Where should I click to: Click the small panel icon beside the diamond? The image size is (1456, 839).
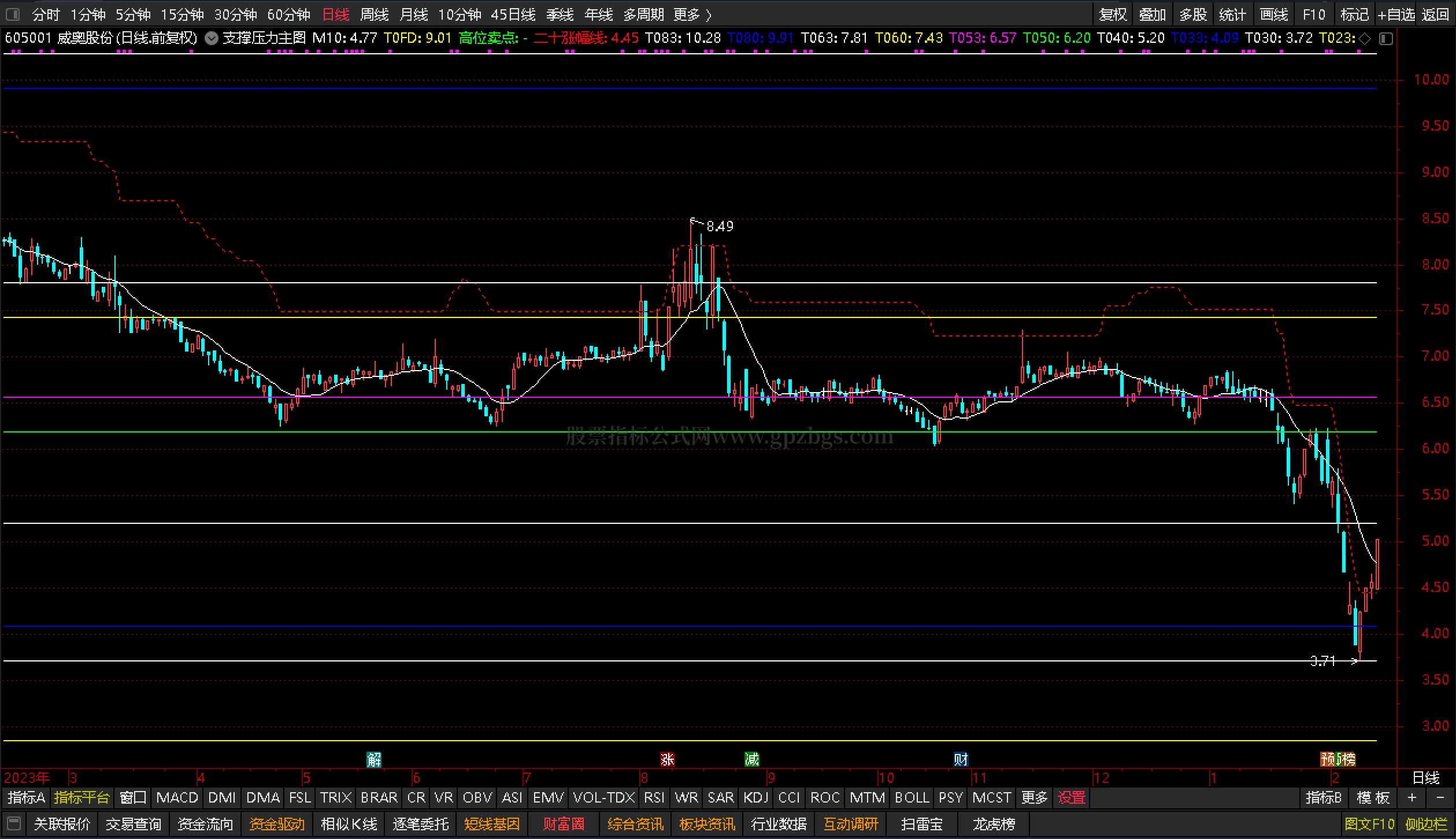(x=1386, y=39)
